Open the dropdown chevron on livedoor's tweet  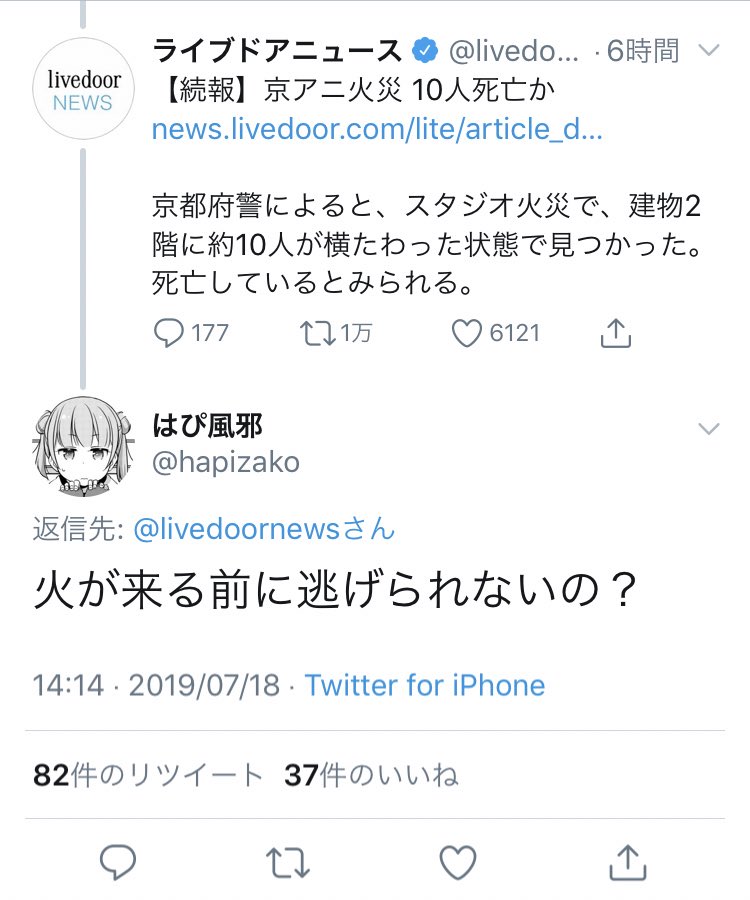click(x=710, y=50)
